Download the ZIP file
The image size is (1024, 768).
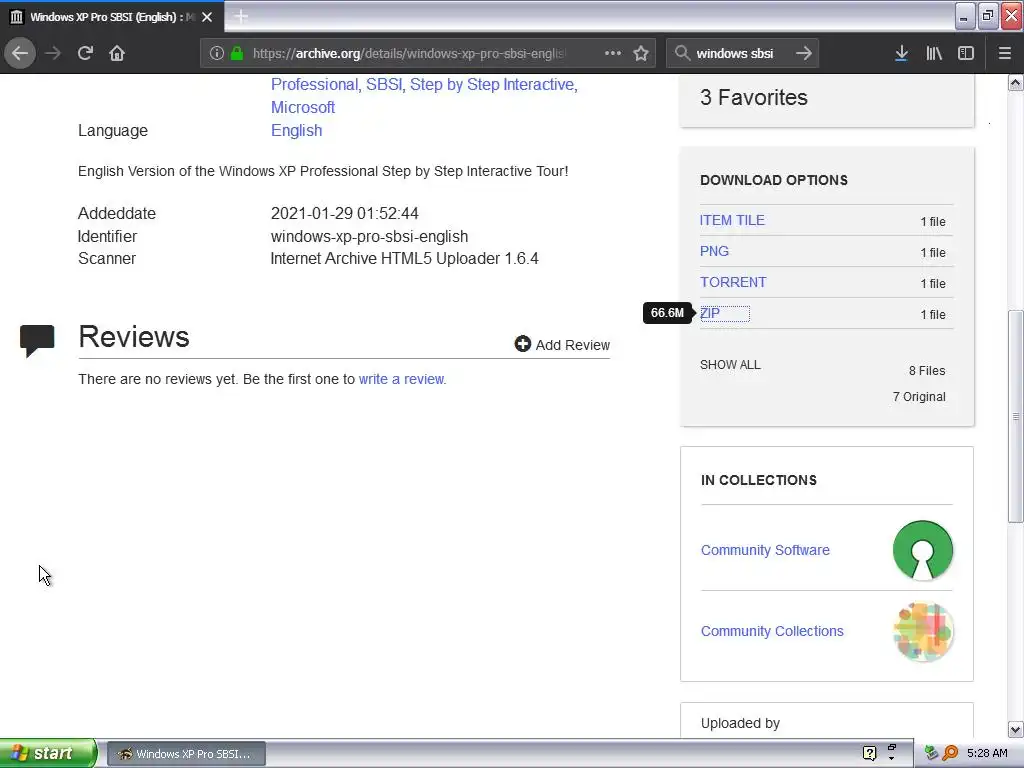(x=710, y=313)
